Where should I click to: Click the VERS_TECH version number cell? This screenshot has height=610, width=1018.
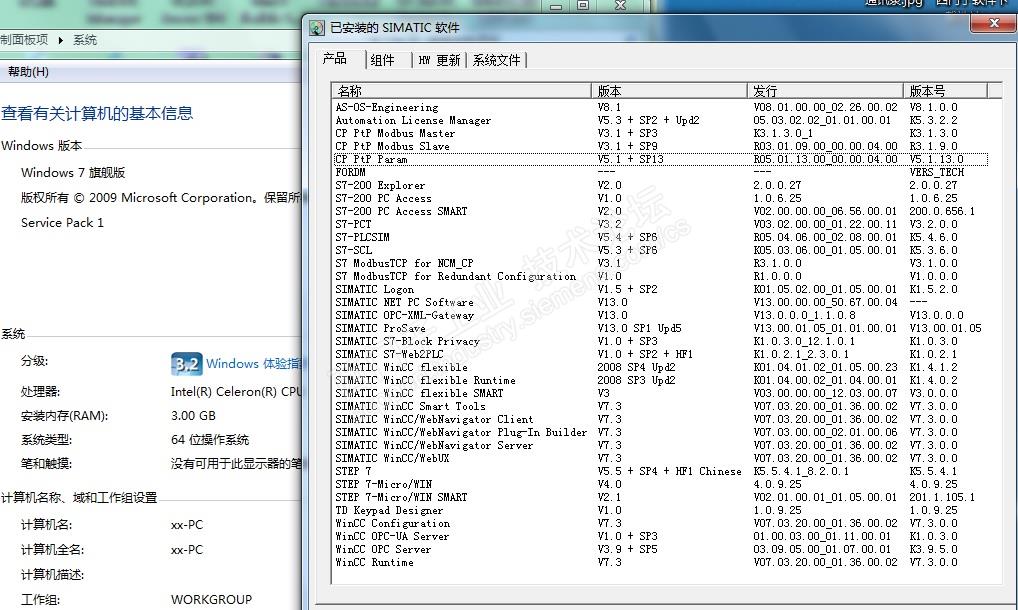pos(936,172)
